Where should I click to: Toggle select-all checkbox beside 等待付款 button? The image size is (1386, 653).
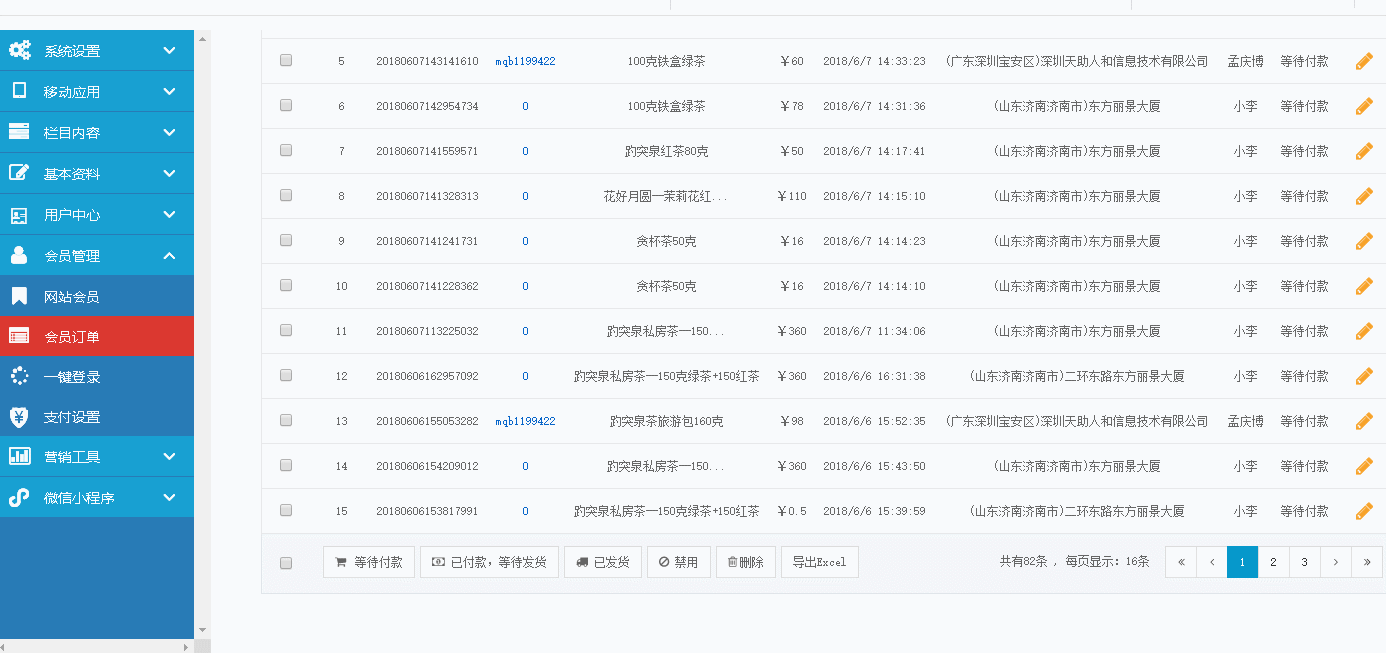(286, 563)
